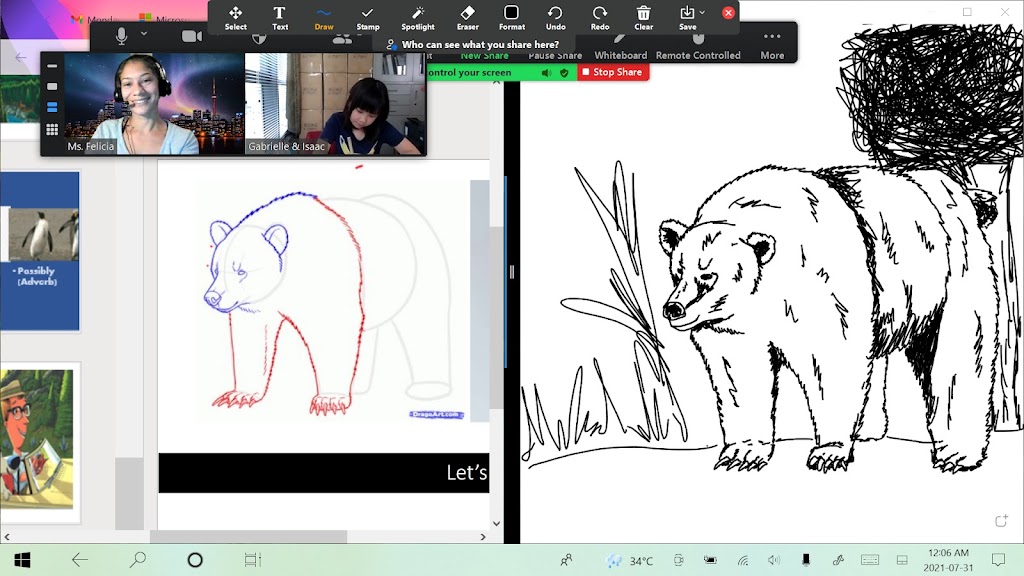
Task: Mute the microphone in Zoom controls
Action: [x=121, y=36]
